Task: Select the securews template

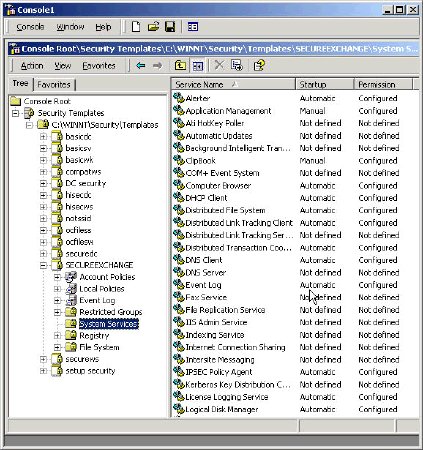Action: pos(82,359)
